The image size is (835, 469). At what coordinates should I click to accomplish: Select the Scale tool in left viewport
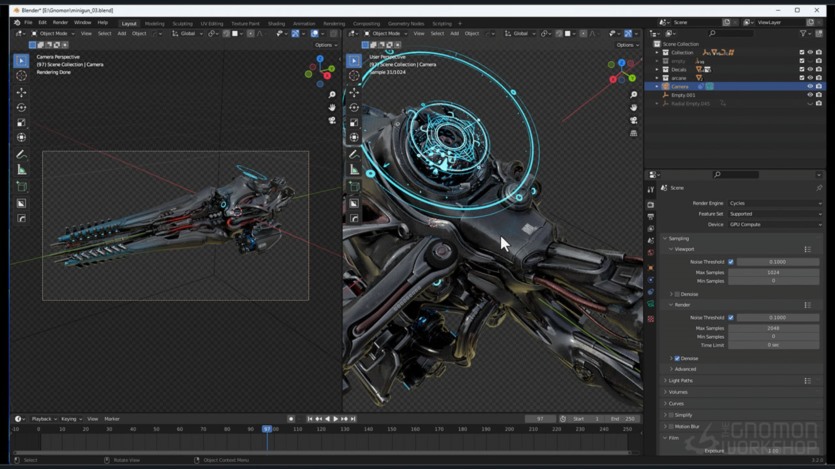(21, 122)
